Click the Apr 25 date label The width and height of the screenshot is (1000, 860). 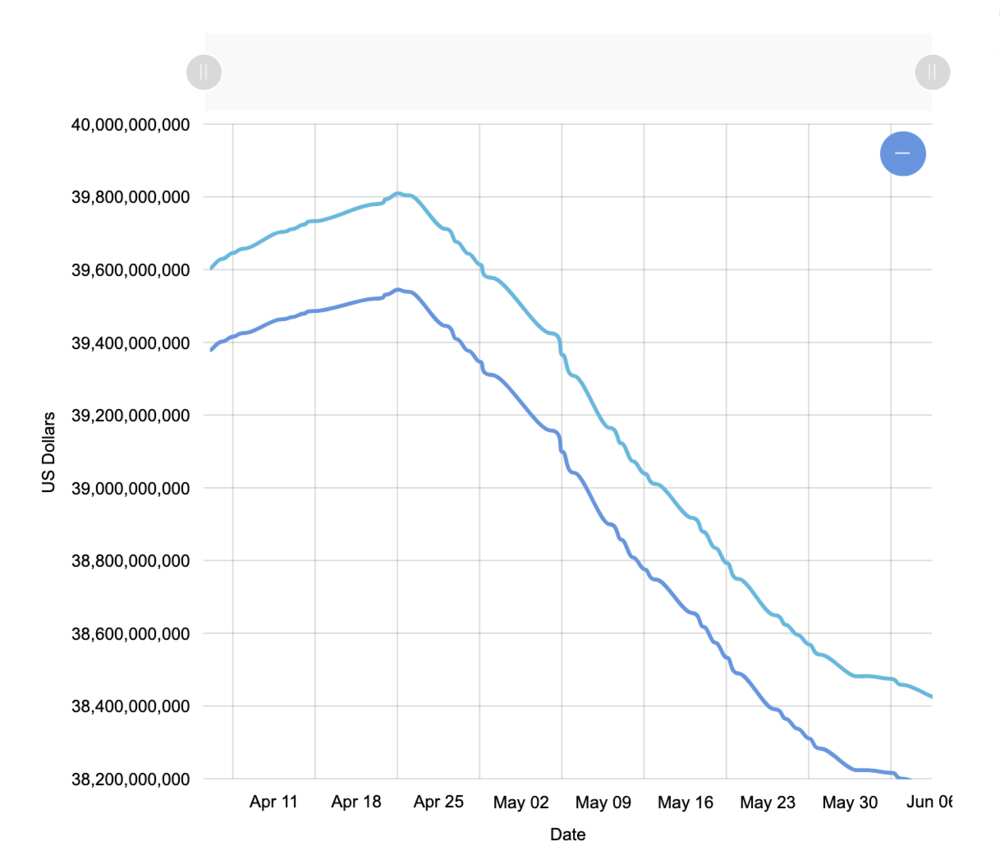(x=438, y=802)
